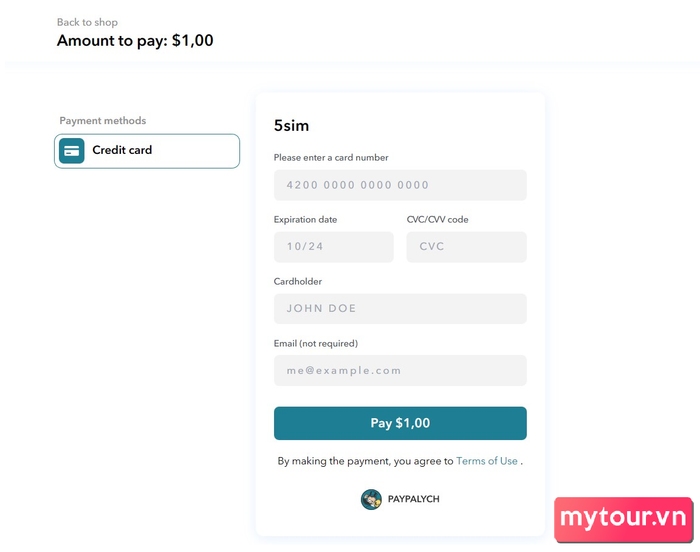Focus the Cardholder name field
The width and height of the screenshot is (700, 552).
coord(400,309)
